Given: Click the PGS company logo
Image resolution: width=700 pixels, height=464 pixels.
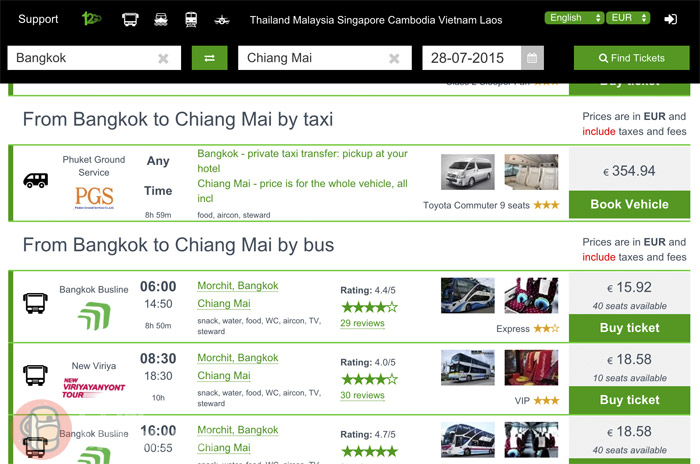Looking at the screenshot, I should point(94,197).
